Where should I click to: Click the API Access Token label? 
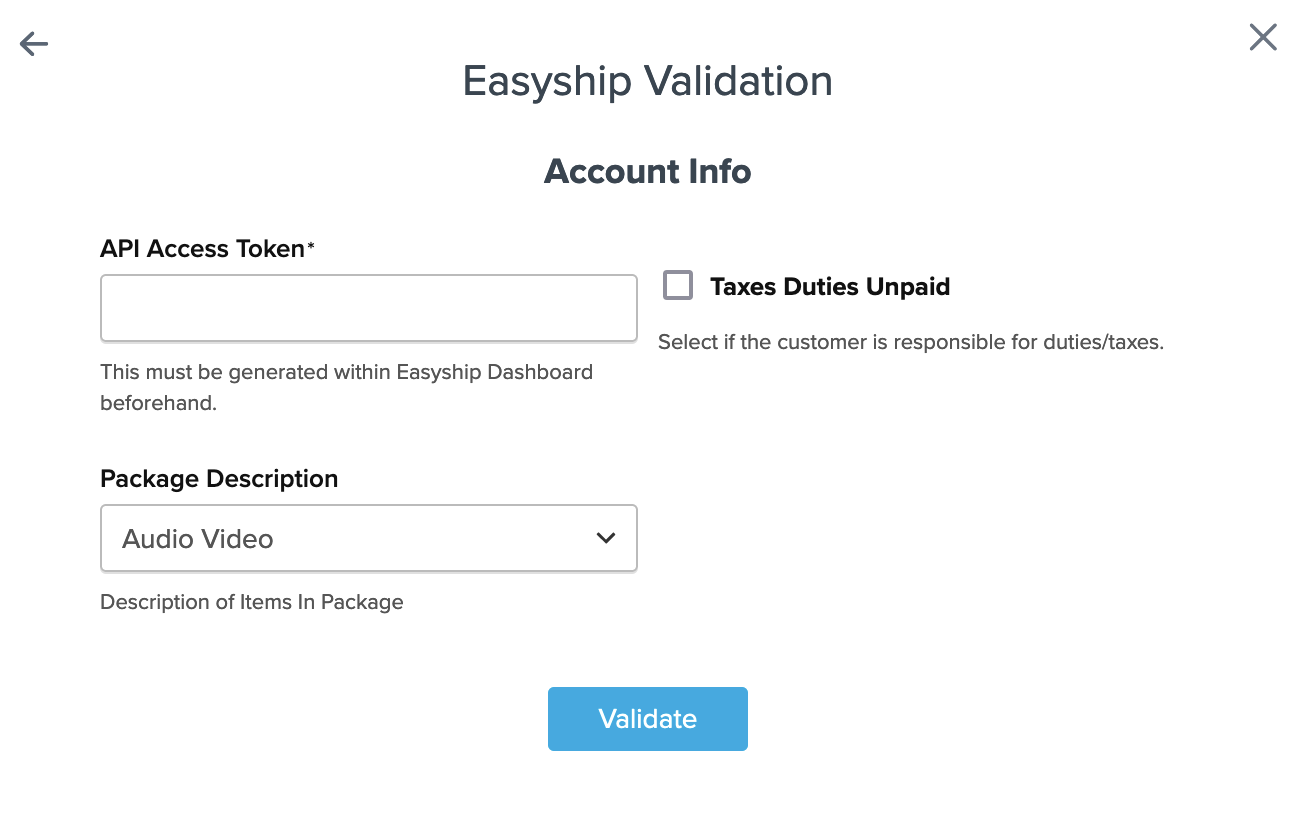(202, 249)
